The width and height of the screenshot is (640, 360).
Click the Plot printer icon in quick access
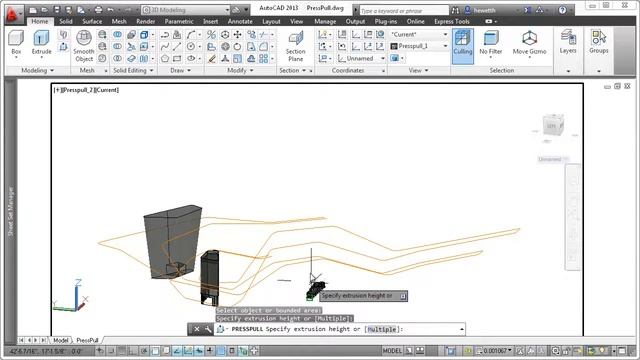98,10
